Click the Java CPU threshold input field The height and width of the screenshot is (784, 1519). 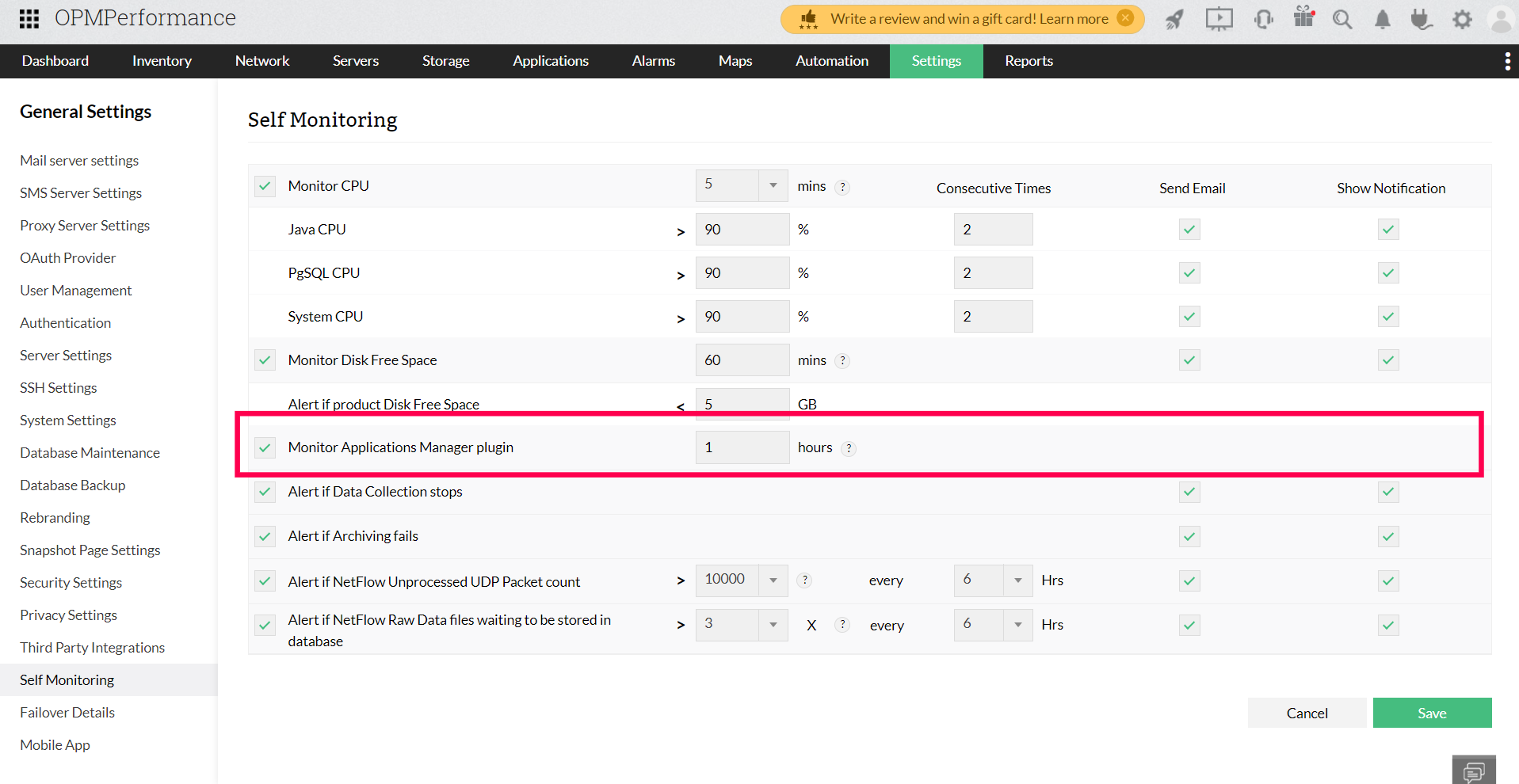click(x=742, y=229)
